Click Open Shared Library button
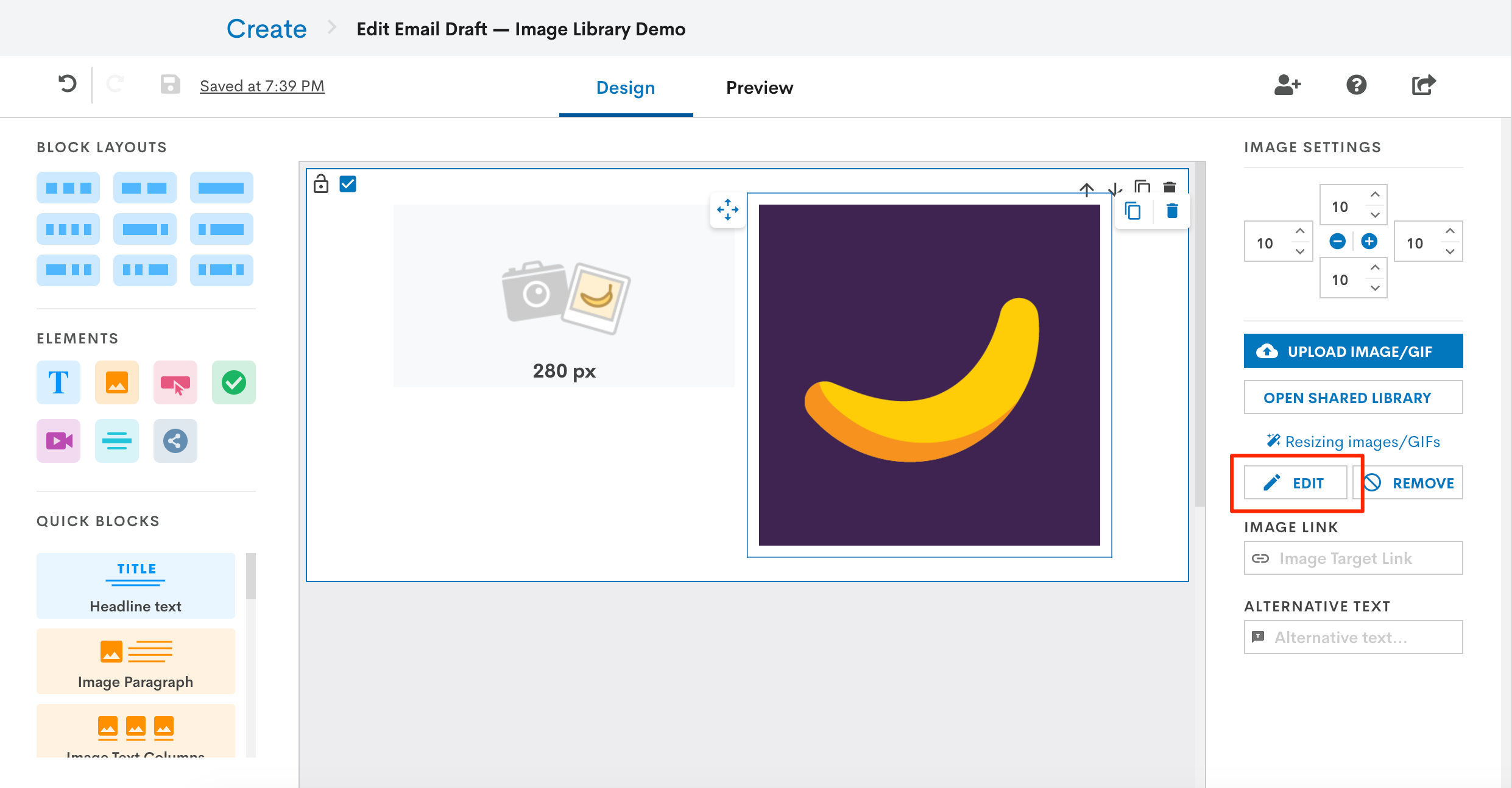Viewport: 1512px width, 788px height. coord(1353,398)
